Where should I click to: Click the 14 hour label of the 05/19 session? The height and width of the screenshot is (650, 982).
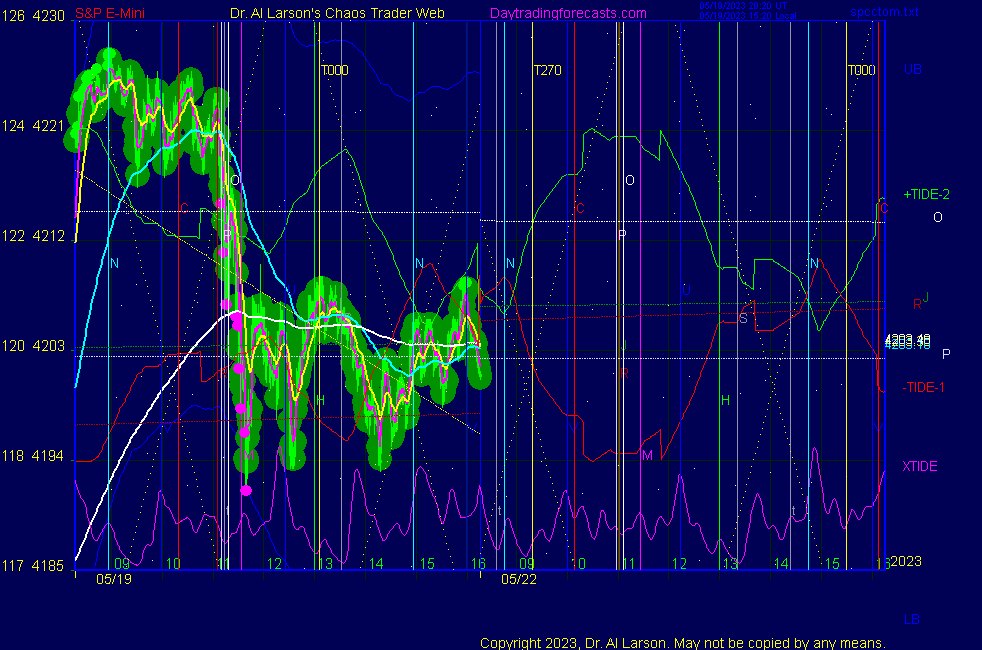[x=376, y=564]
